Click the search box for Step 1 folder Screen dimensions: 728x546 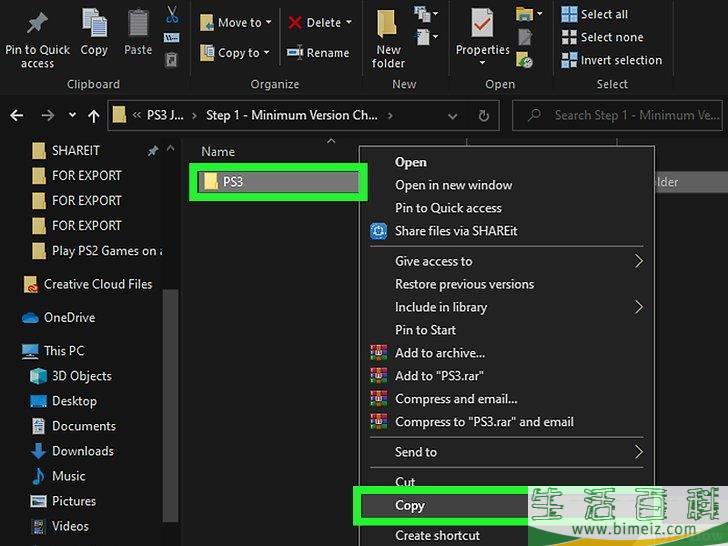tap(618, 115)
